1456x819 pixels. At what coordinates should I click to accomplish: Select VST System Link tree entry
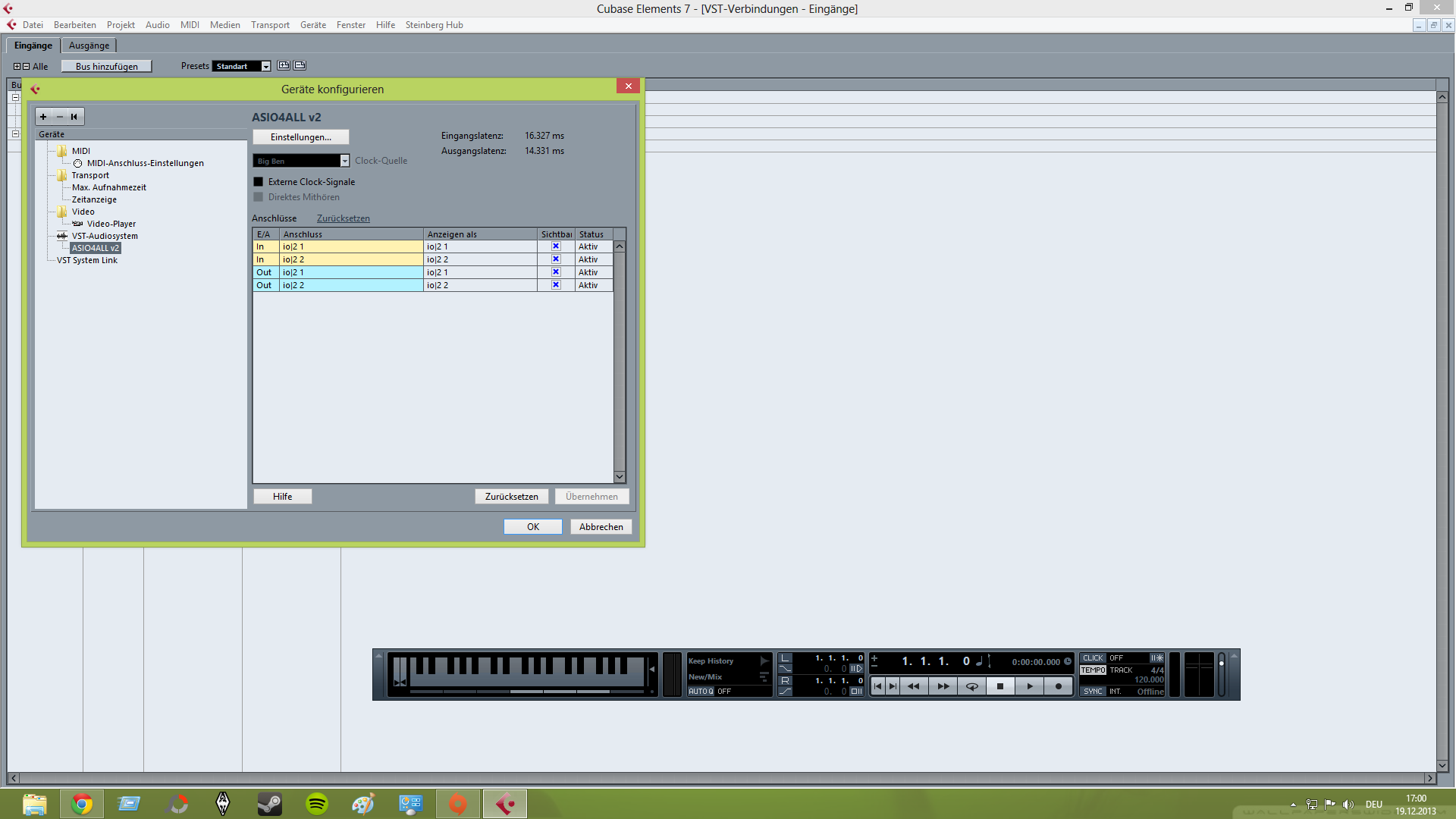point(87,260)
